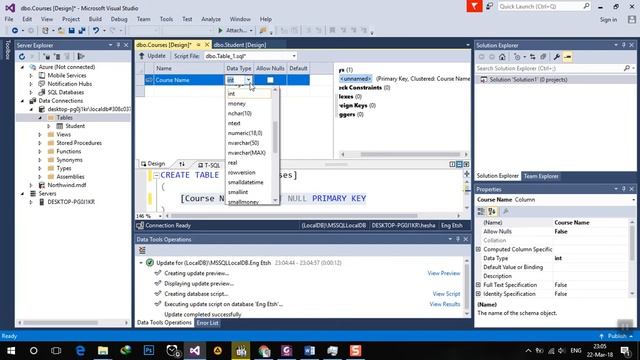
Task: Click the feedback filter icon in title bar
Action: click(x=474, y=6)
